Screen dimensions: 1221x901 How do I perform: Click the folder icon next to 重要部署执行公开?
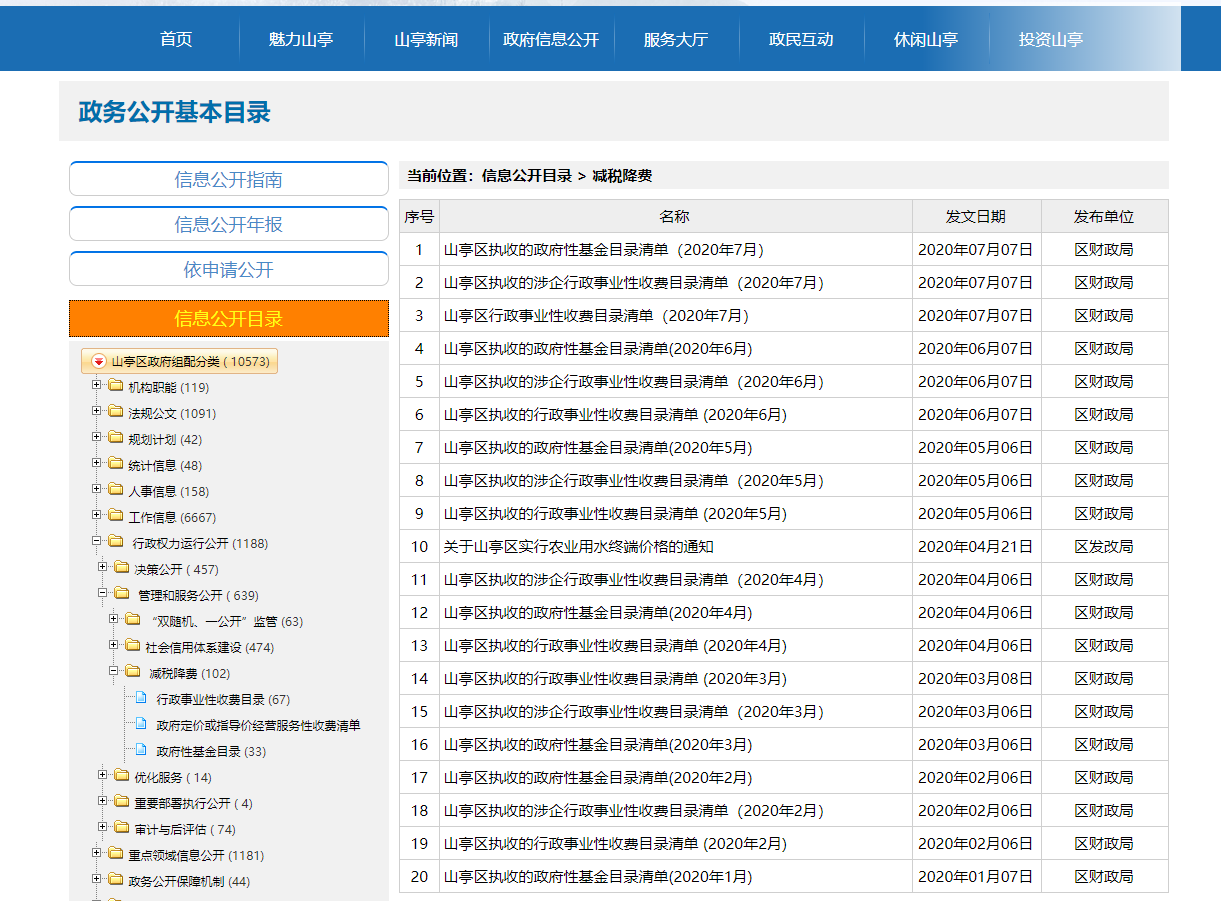tap(121, 802)
